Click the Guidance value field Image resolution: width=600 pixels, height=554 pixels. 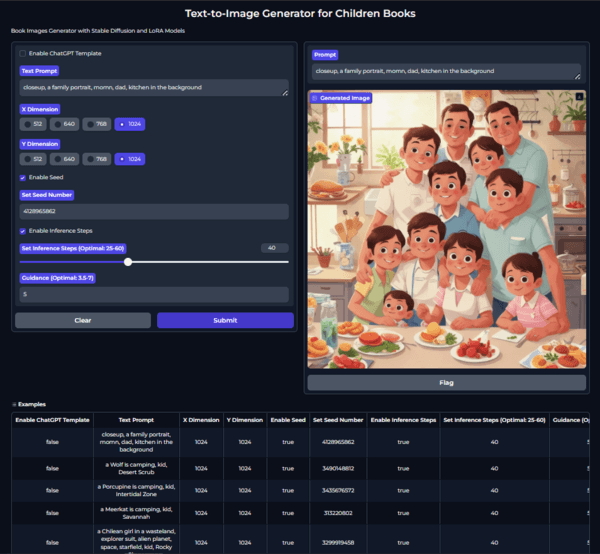tap(154, 295)
